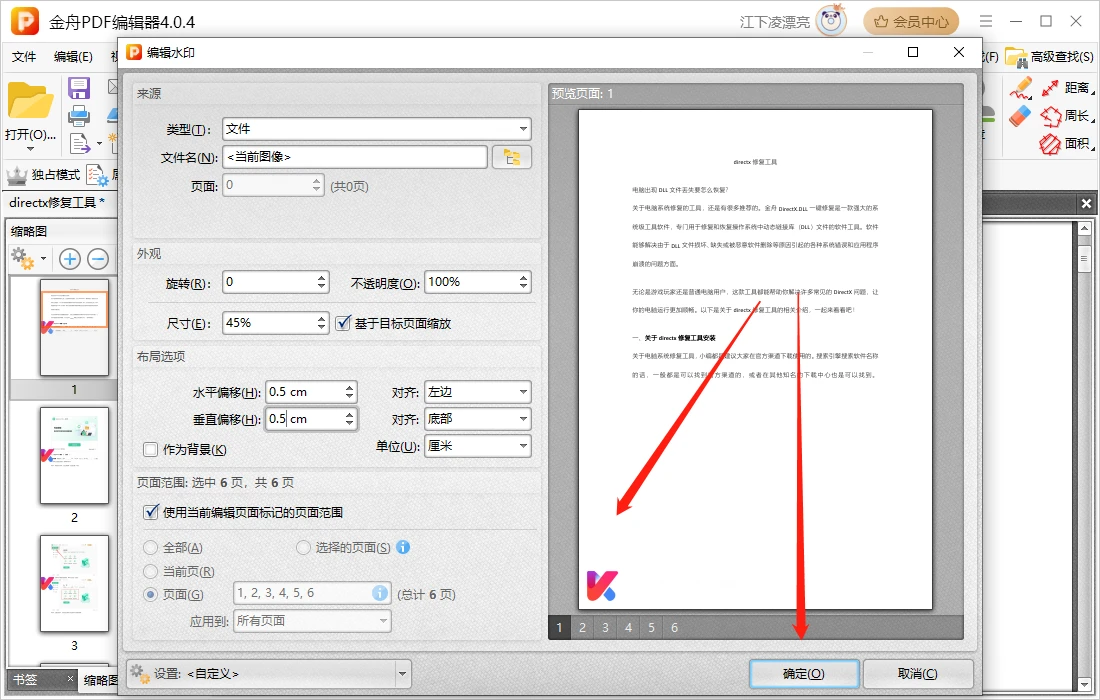Click the browse file folder icon button

click(x=512, y=157)
